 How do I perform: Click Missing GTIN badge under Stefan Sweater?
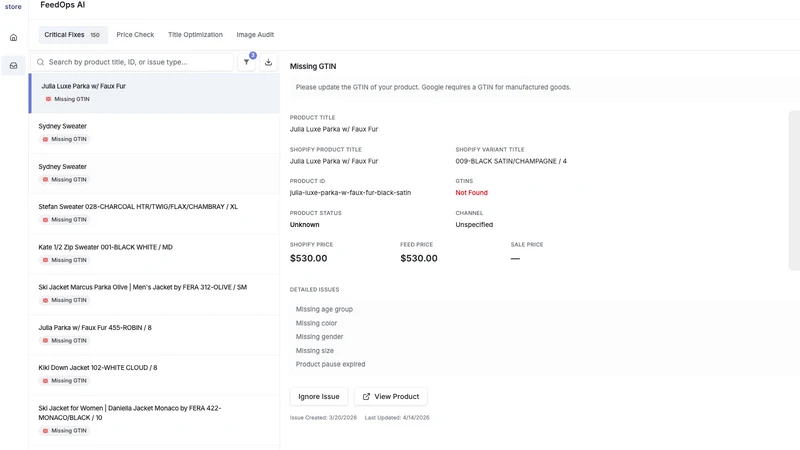click(x=65, y=220)
